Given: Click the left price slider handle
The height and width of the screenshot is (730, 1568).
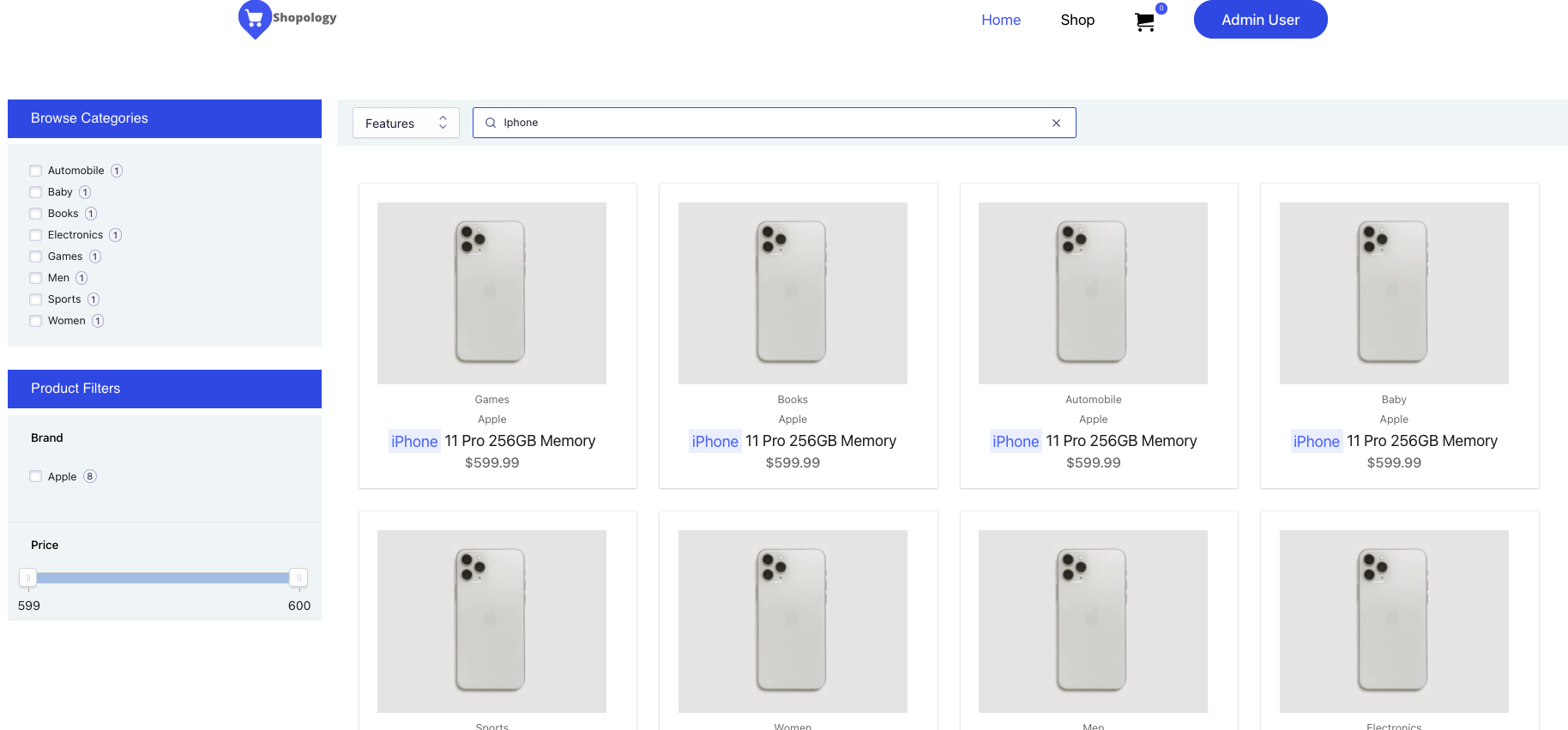Looking at the screenshot, I should [x=28, y=577].
